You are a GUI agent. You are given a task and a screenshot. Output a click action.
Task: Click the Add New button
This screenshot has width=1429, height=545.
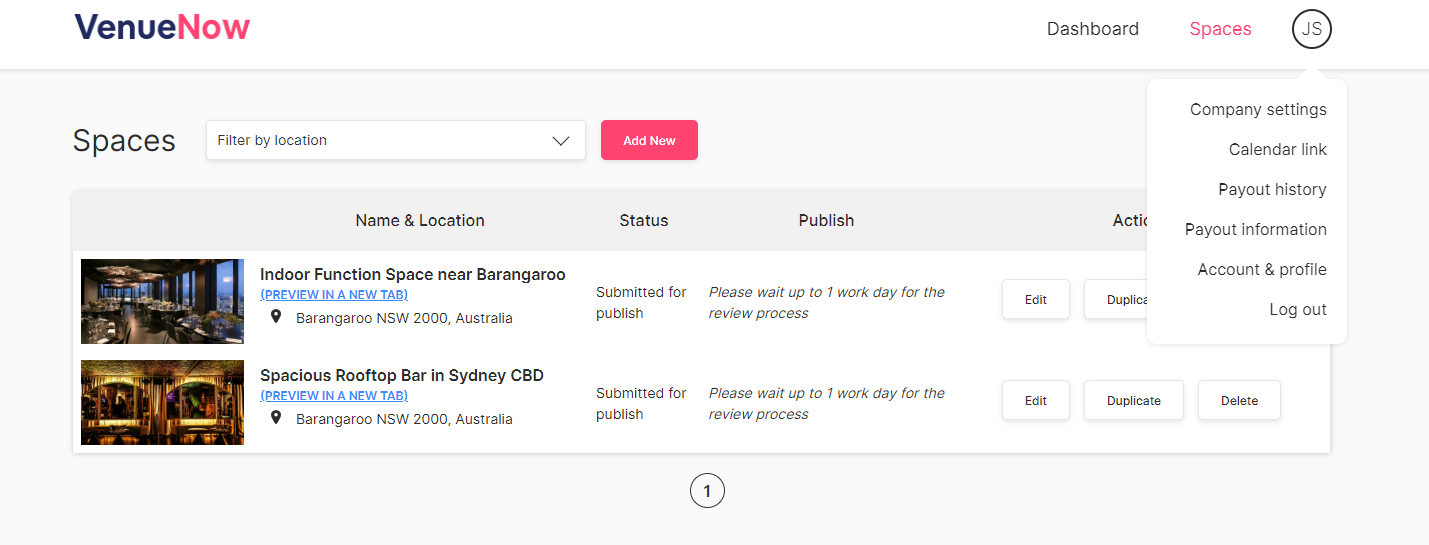point(649,140)
